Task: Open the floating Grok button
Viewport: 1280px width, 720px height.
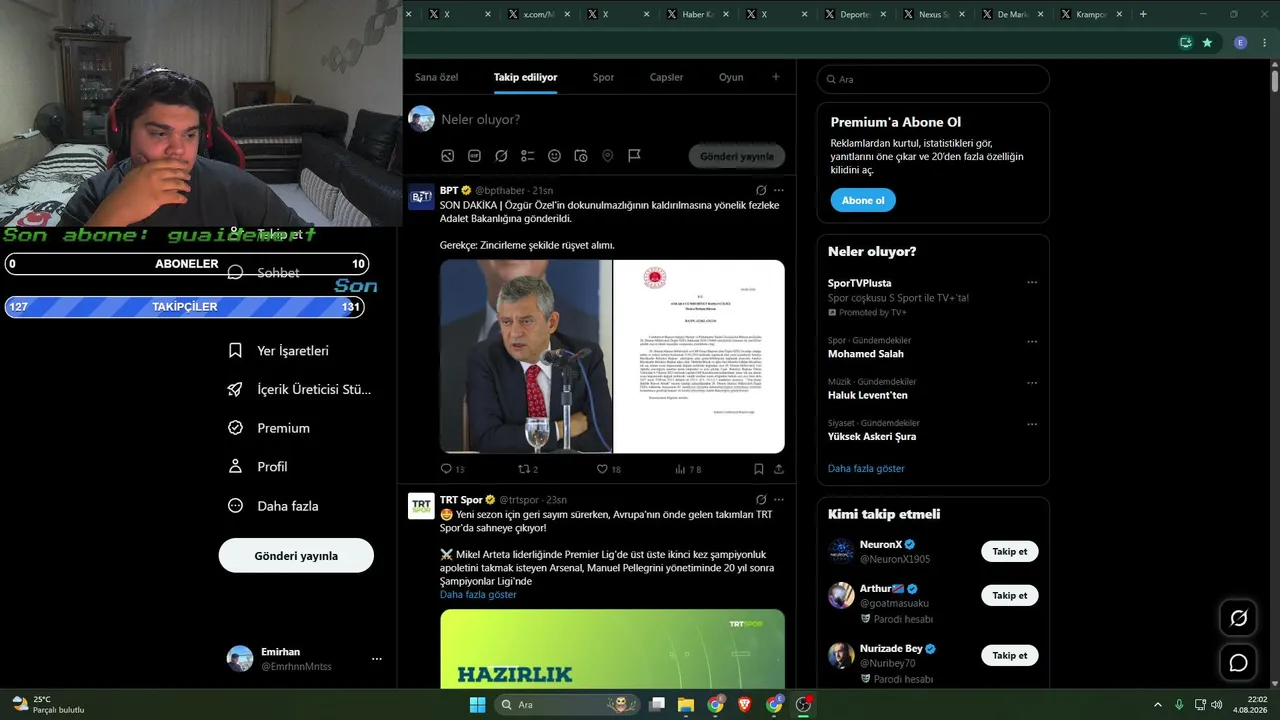Action: point(1238,618)
